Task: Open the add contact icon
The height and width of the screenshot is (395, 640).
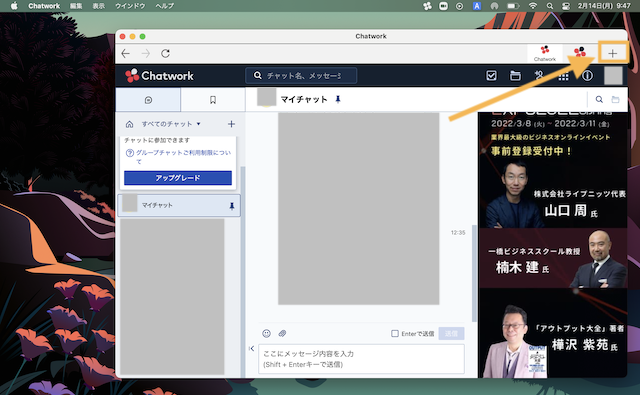Action: coord(539,75)
